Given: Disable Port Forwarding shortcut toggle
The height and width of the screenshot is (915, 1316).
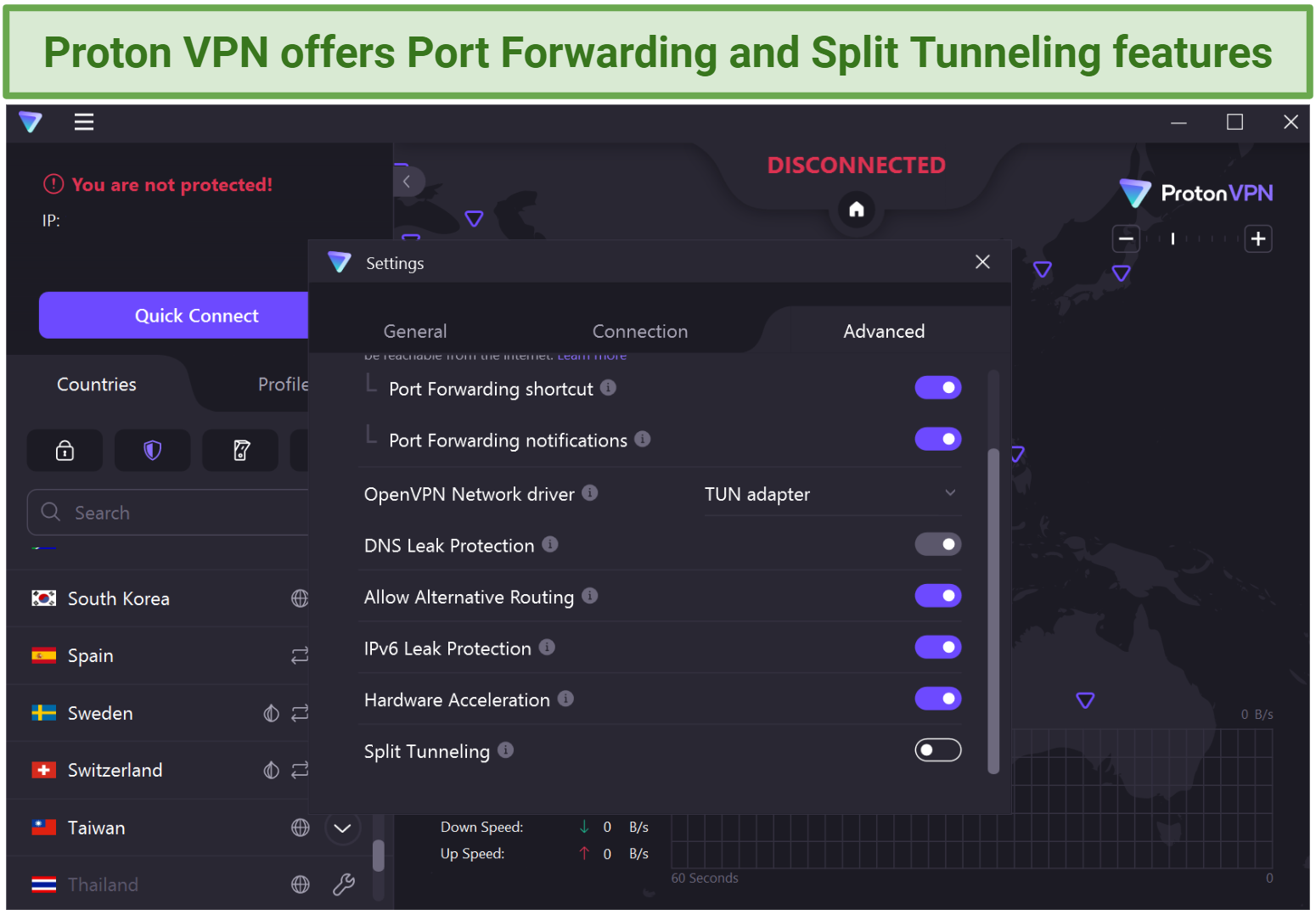Looking at the screenshot, I should coord(938,388).
